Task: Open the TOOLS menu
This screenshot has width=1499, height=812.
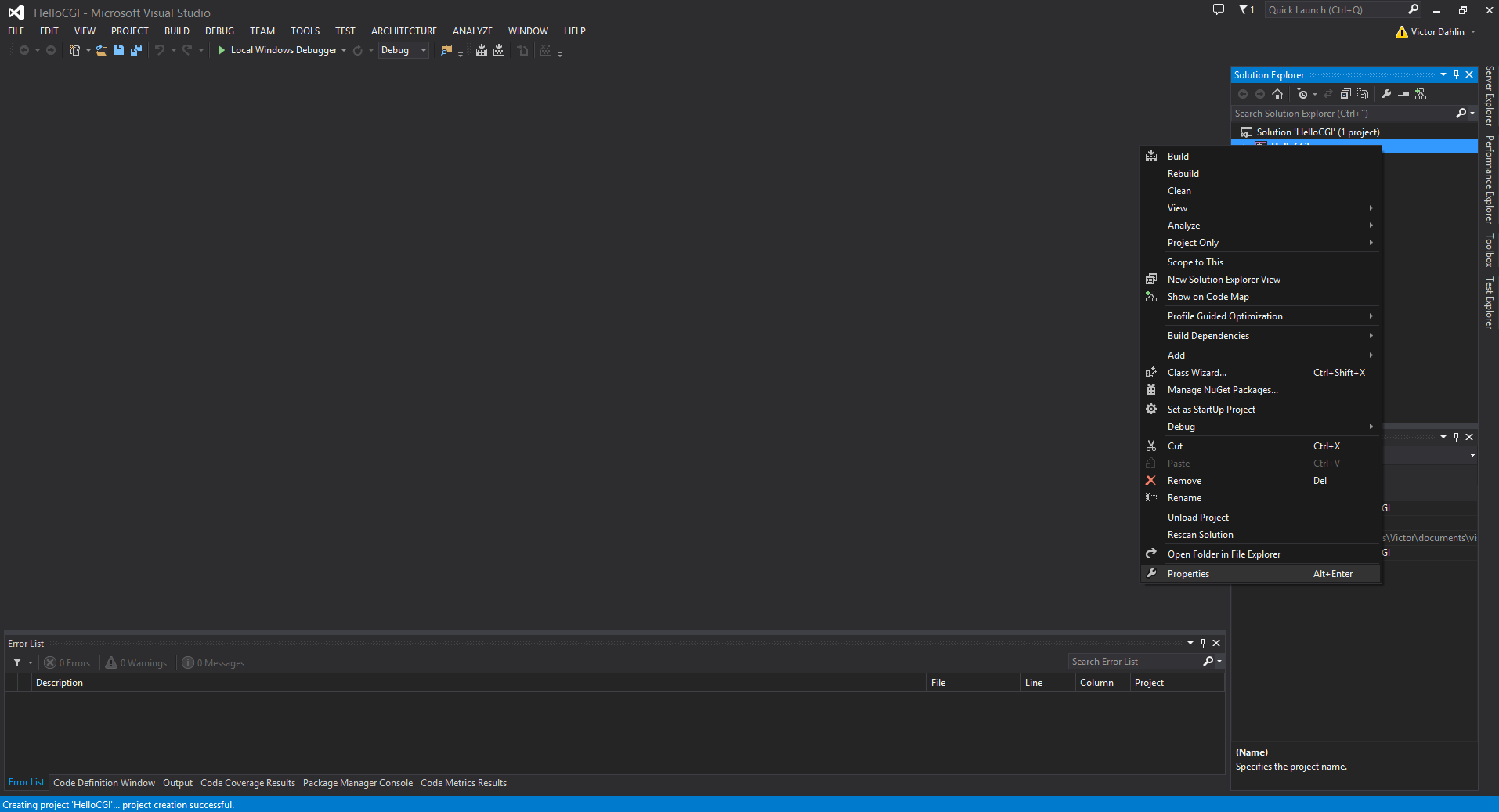Action: click(x=305, y=31)
